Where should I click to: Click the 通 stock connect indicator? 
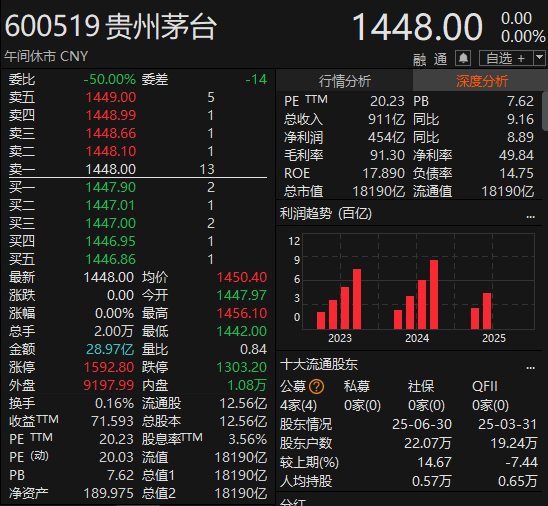click(x=440, y=59)
